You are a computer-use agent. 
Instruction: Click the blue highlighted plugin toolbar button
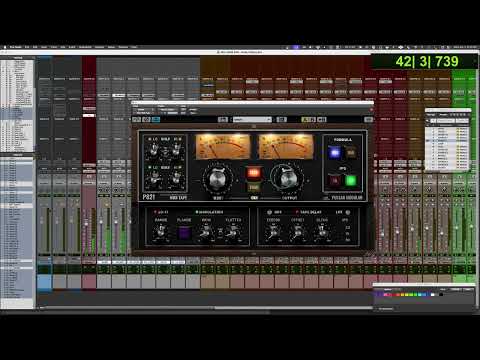point(156,119)
